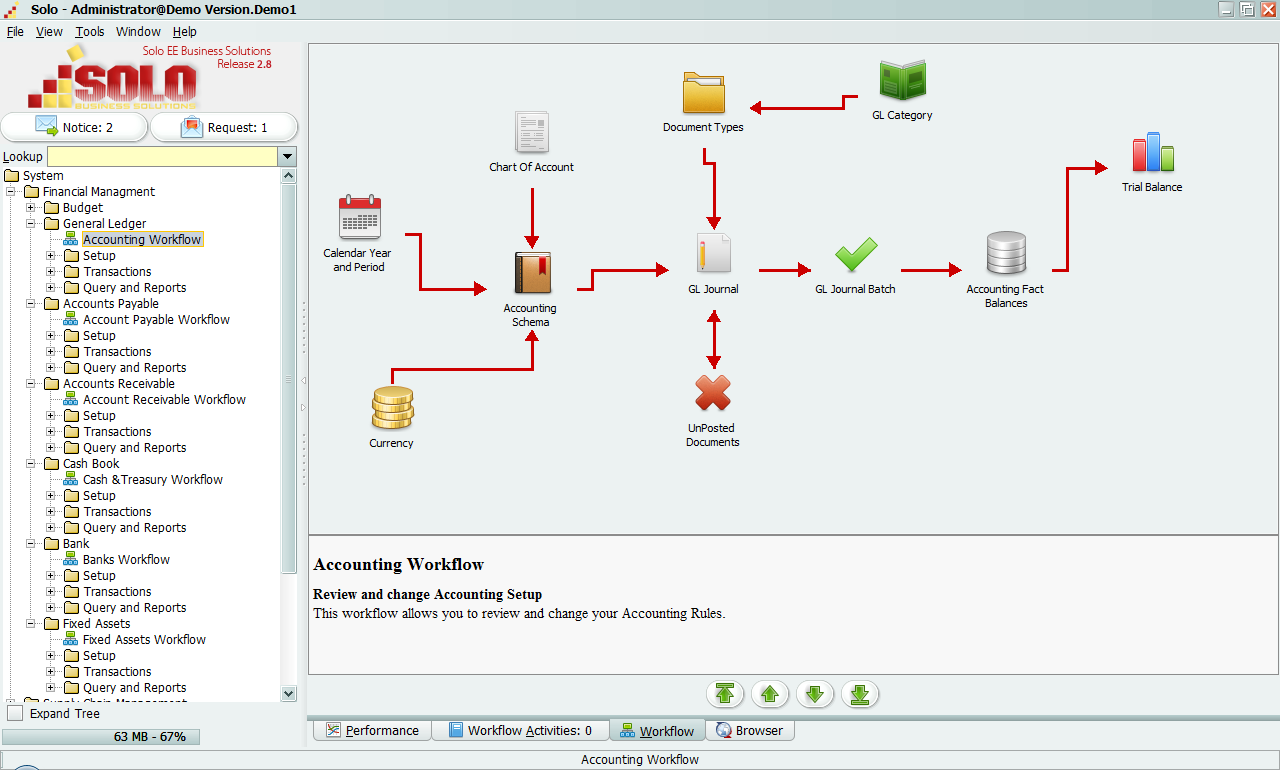Viewport: 1280px width, 770px height.
Task: Click the Notice: 2 button
Action: [x=75, y=128]
